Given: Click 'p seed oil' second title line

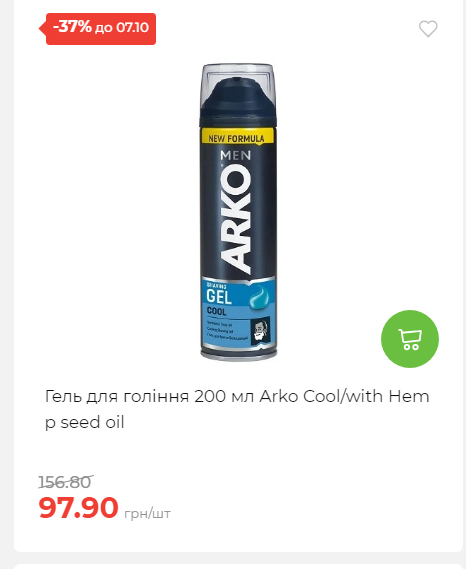Looking at the screenshot, I should tap(85, 422).
